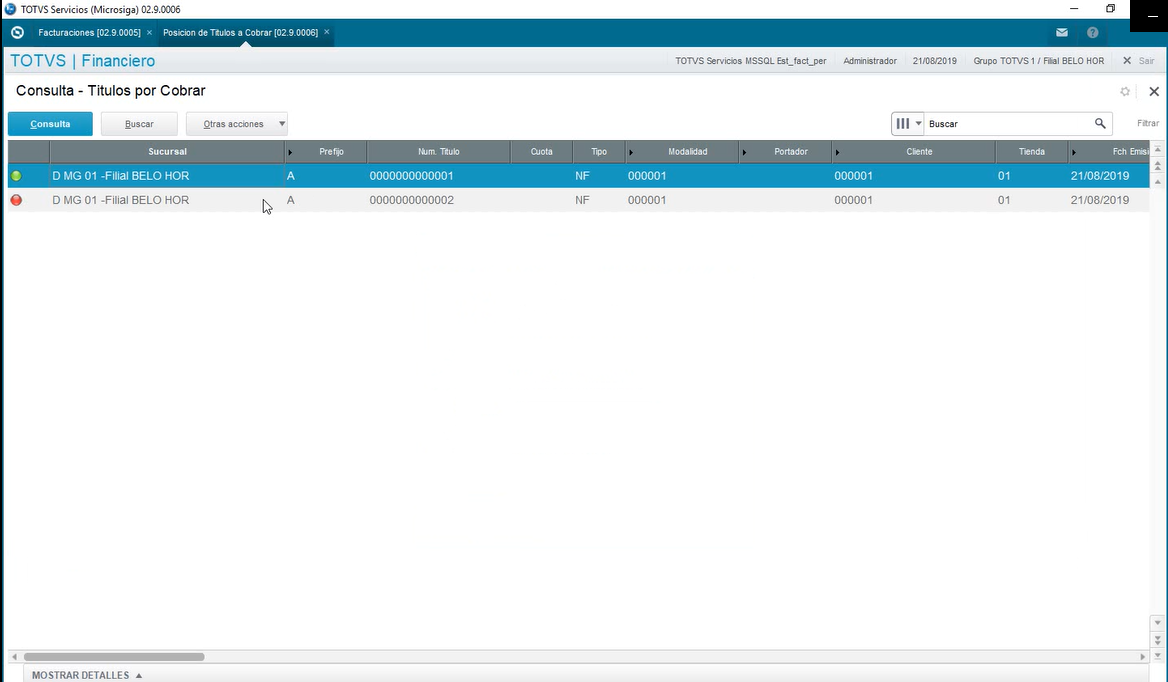Click the arrow marker before Portador column
Image resolution: width=1168 pixels, height=682 pixels.
click(744, 152)
